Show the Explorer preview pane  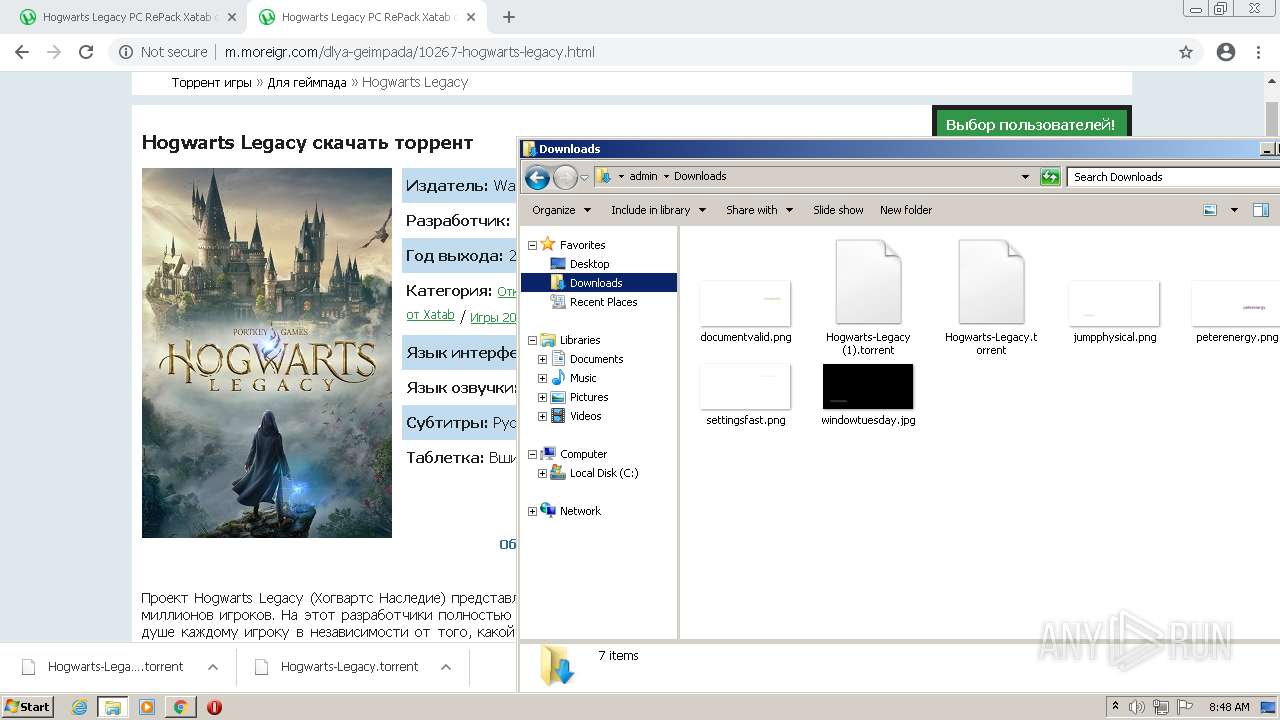click(x=1261, y=210)
